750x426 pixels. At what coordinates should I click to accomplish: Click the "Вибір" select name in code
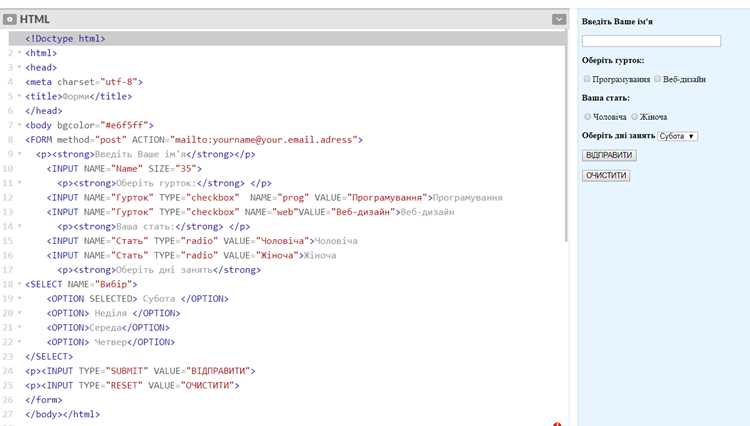pyautogui.click(x=113, y=284)
